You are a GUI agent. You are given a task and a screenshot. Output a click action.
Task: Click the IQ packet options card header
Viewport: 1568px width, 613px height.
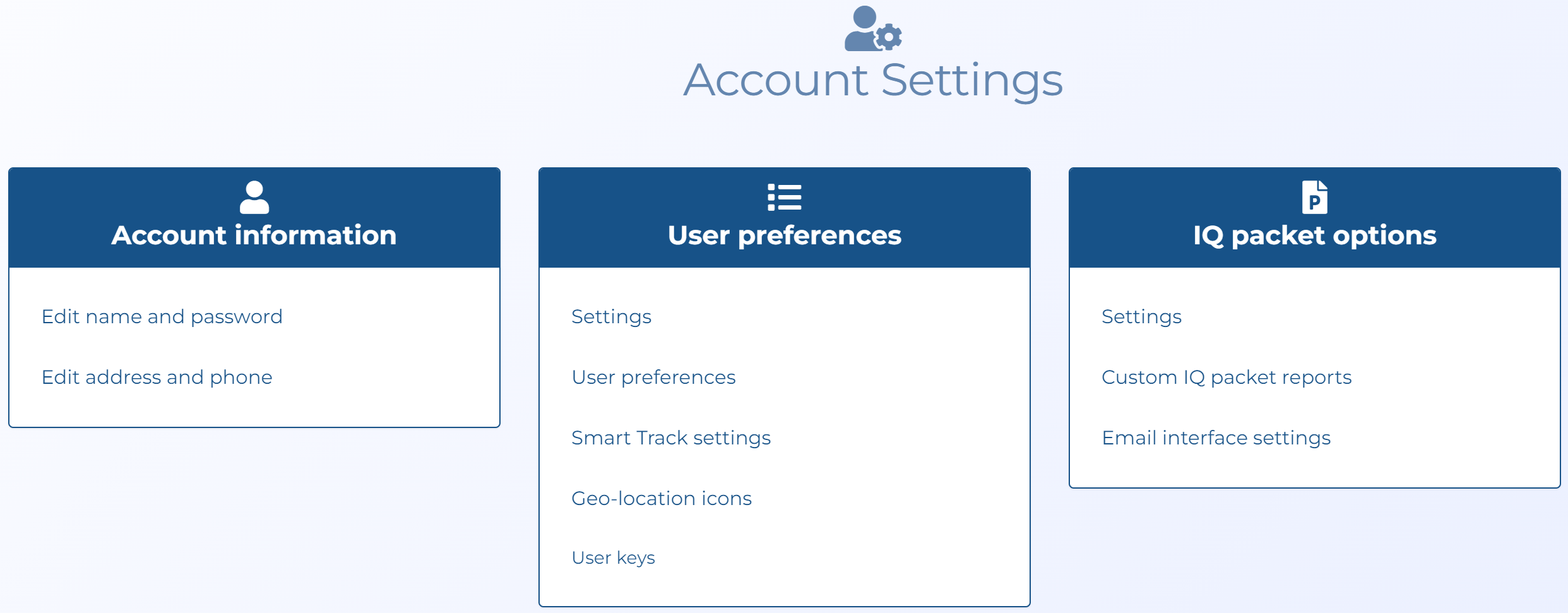coord(1315,235)
